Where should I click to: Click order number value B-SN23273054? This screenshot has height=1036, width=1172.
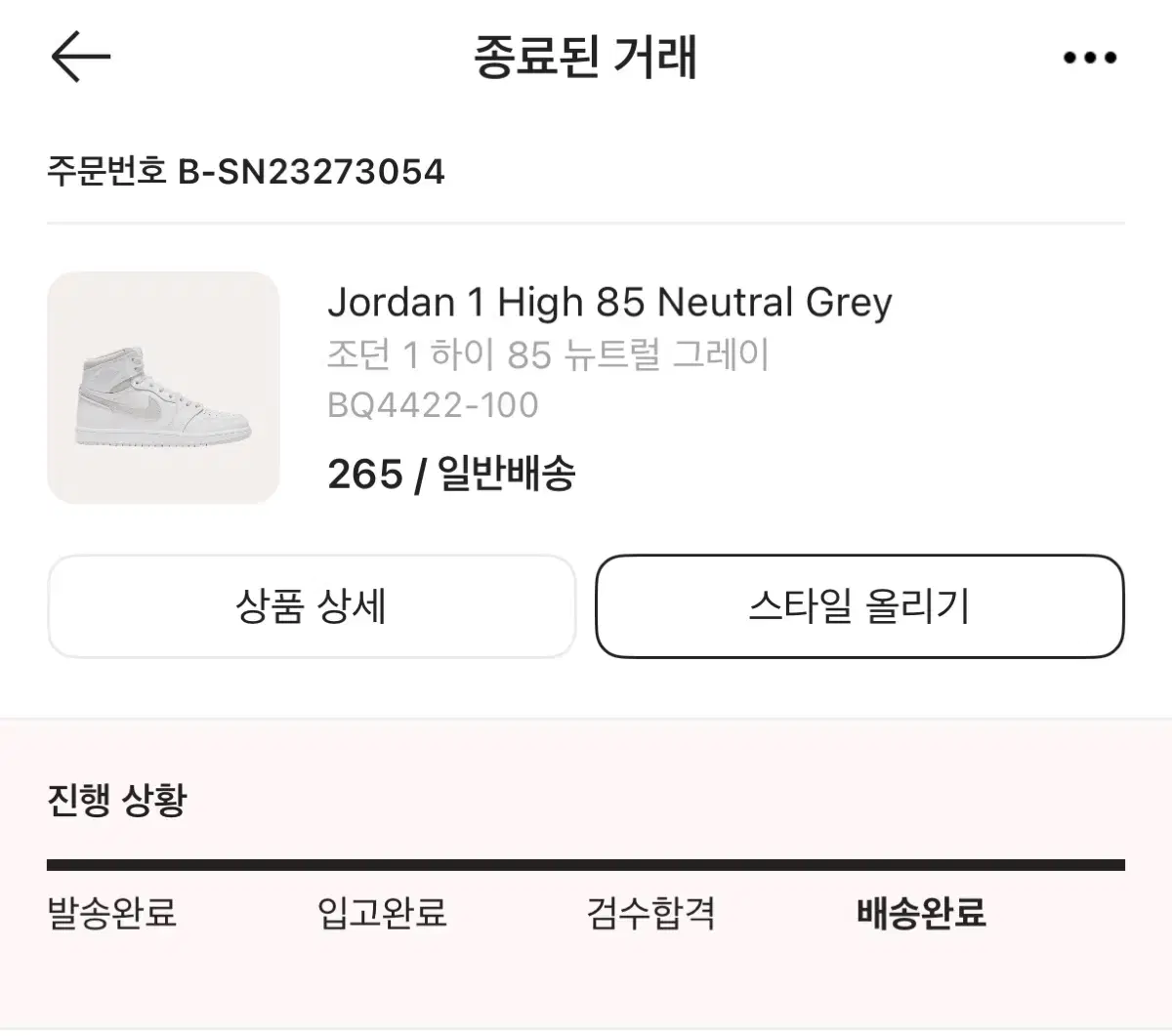pyautogui.click(x=311, y=172)
